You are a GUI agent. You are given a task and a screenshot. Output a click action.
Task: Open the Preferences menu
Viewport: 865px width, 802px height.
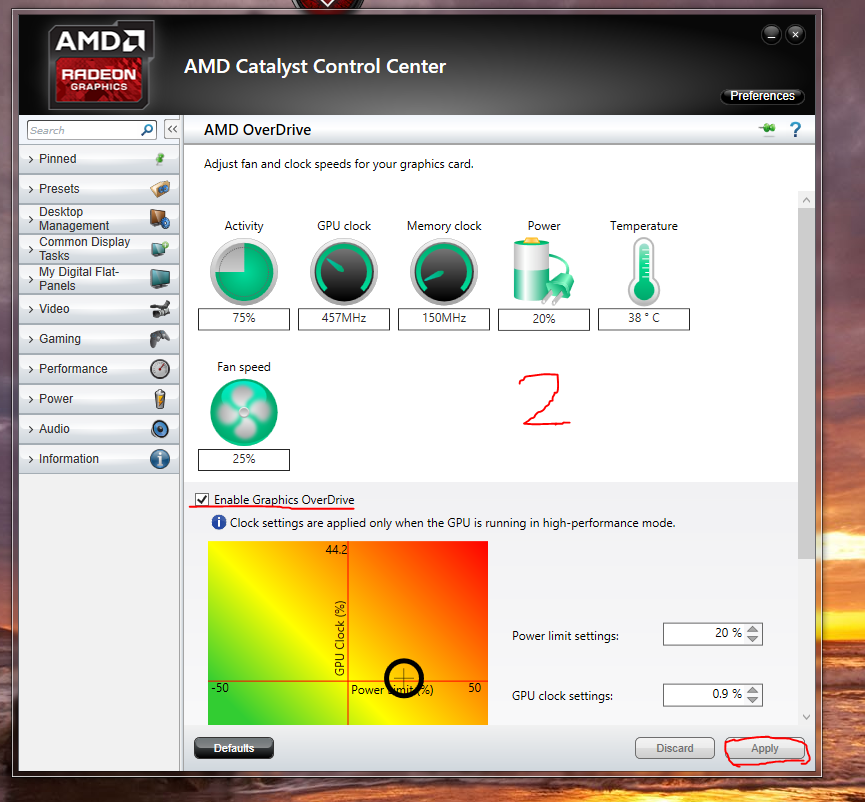coord(762,96)
